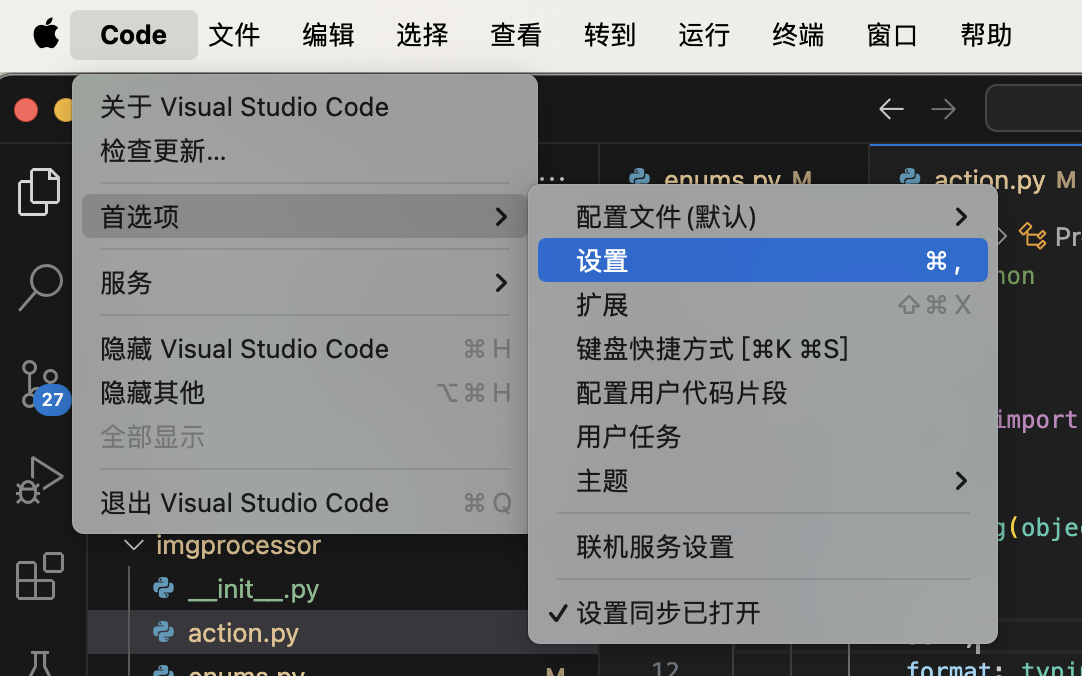Open the Apple menu

coord(46,34)
